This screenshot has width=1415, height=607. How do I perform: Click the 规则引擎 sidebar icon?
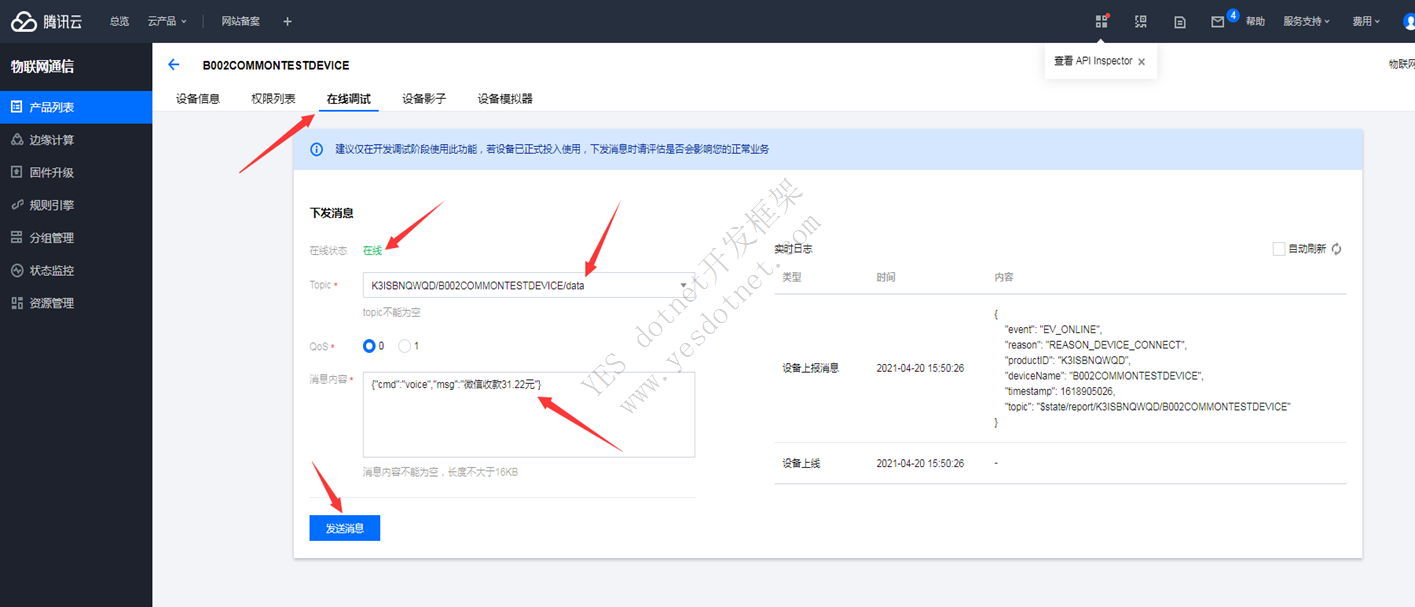pyautogui.click(x=16, y=205)
